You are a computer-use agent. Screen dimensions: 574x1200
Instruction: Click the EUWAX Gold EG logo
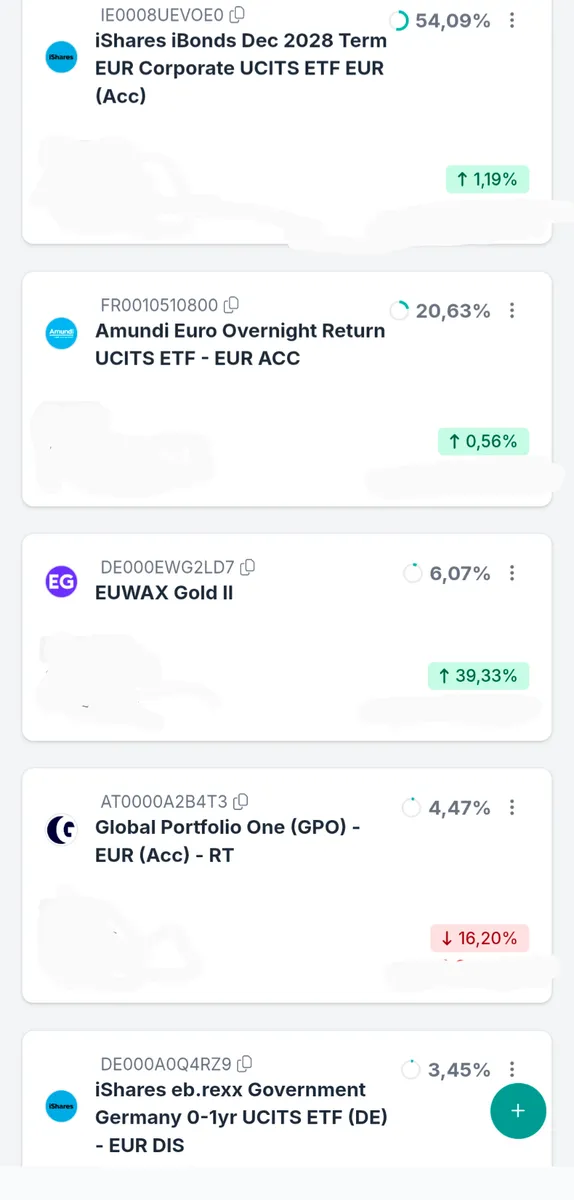pyautogui.click(x=62, y=581)
